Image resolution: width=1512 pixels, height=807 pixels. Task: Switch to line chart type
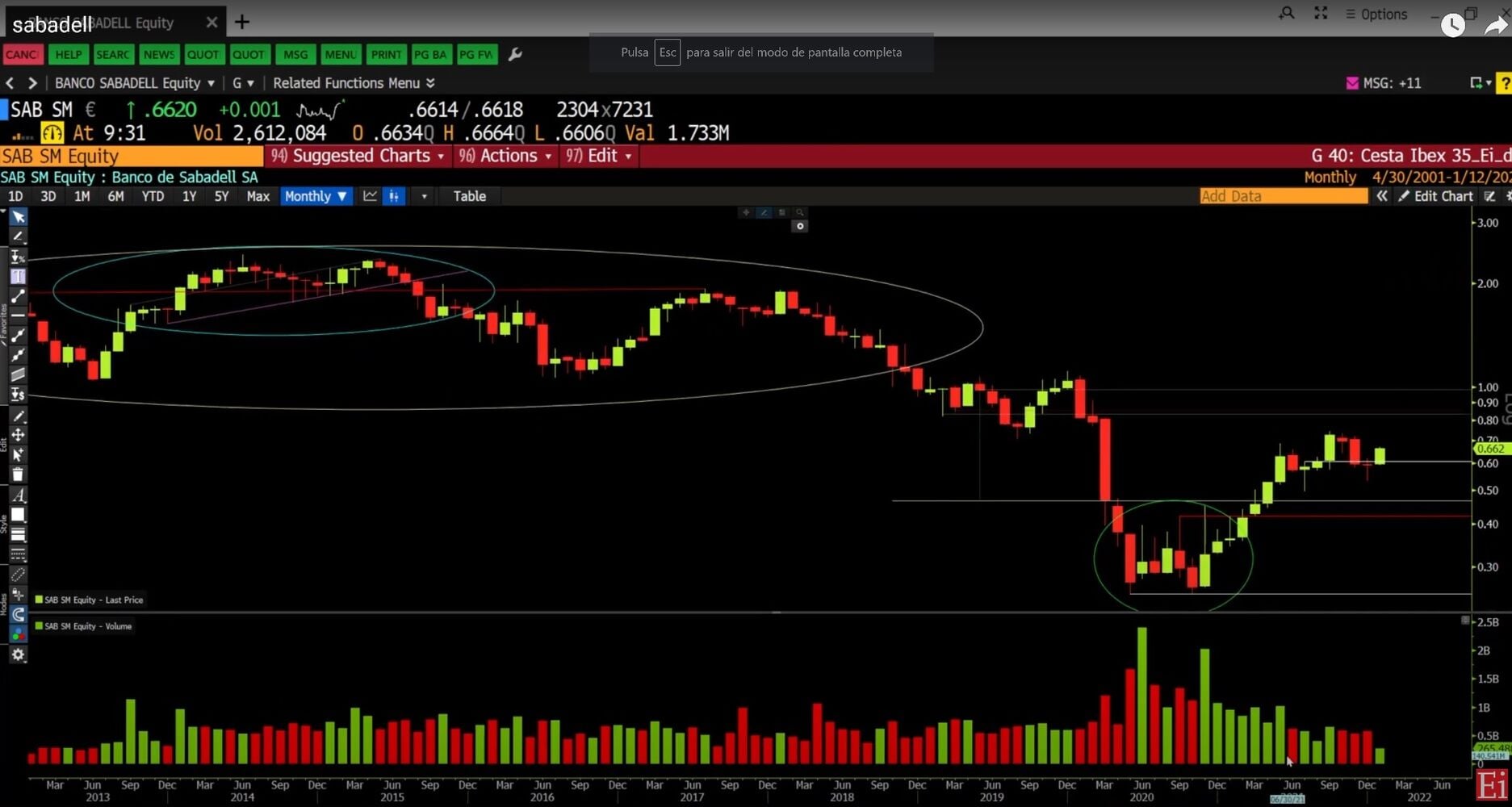tap(370, 196)
